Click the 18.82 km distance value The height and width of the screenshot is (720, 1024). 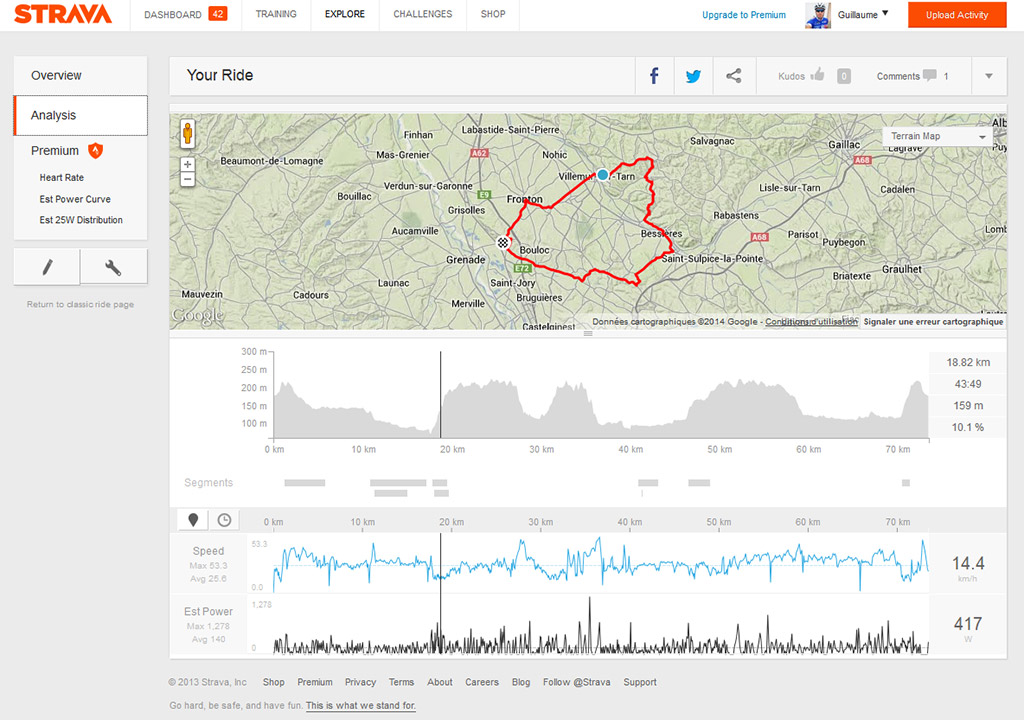click(x=968, y=363)
